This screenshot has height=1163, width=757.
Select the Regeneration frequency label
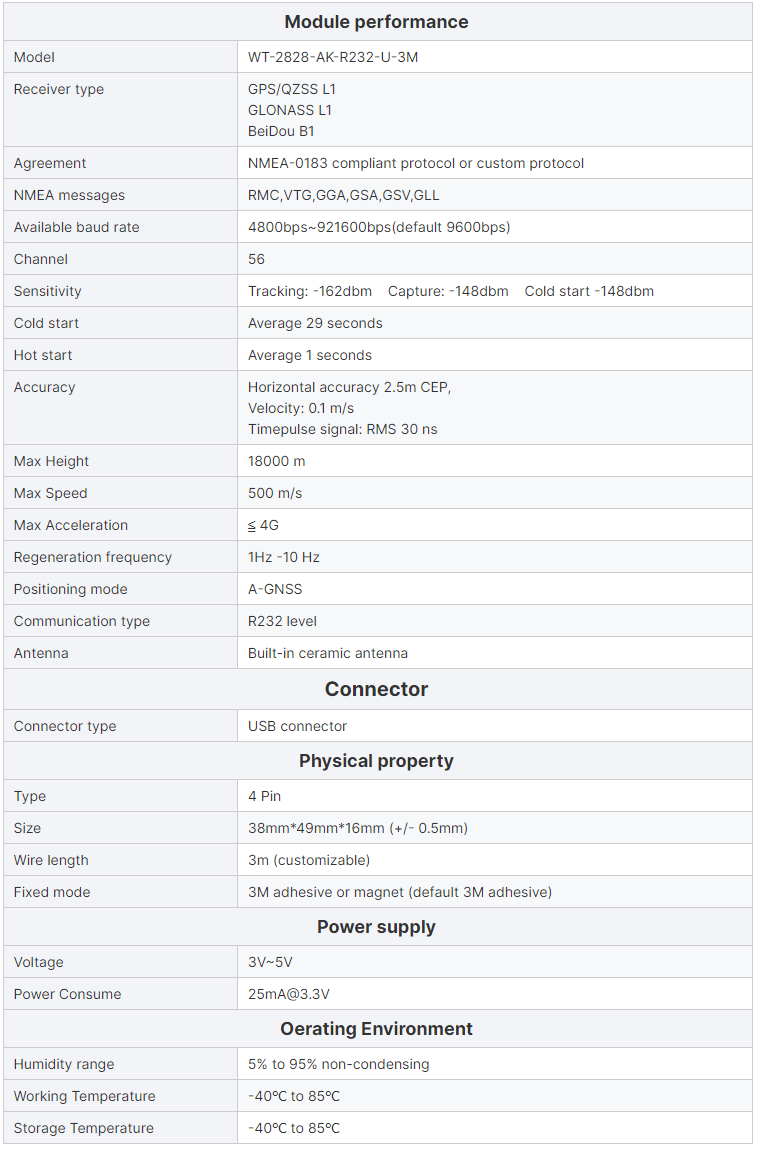click(x=93, y=557)
